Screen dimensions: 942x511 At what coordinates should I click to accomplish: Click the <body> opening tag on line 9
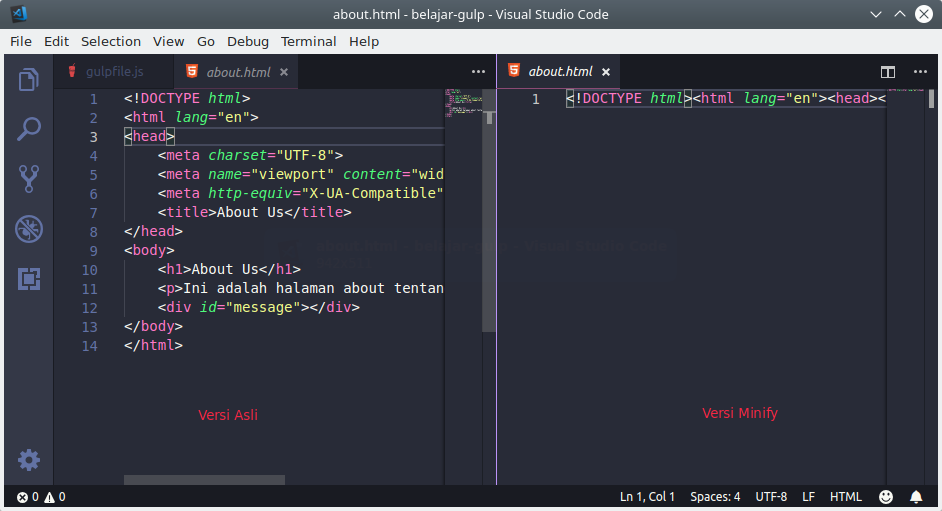[x=149, y=250]
